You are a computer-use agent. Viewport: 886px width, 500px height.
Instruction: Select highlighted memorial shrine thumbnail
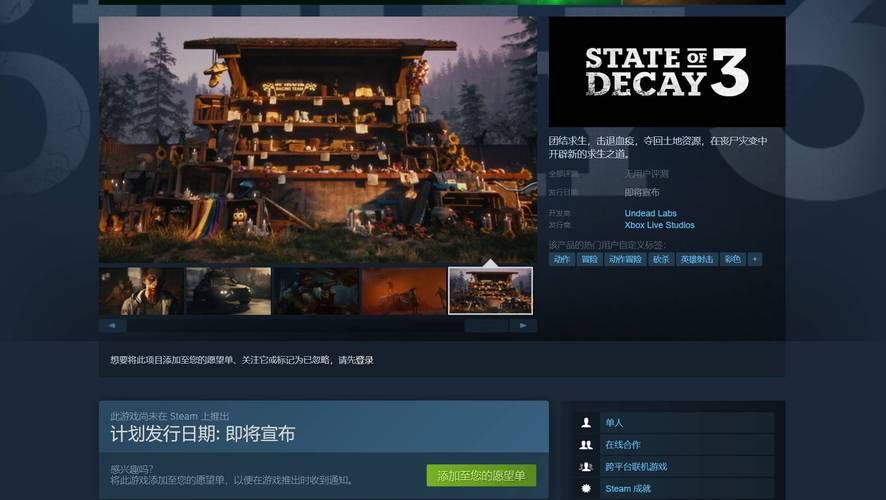[x=490, y=291]
